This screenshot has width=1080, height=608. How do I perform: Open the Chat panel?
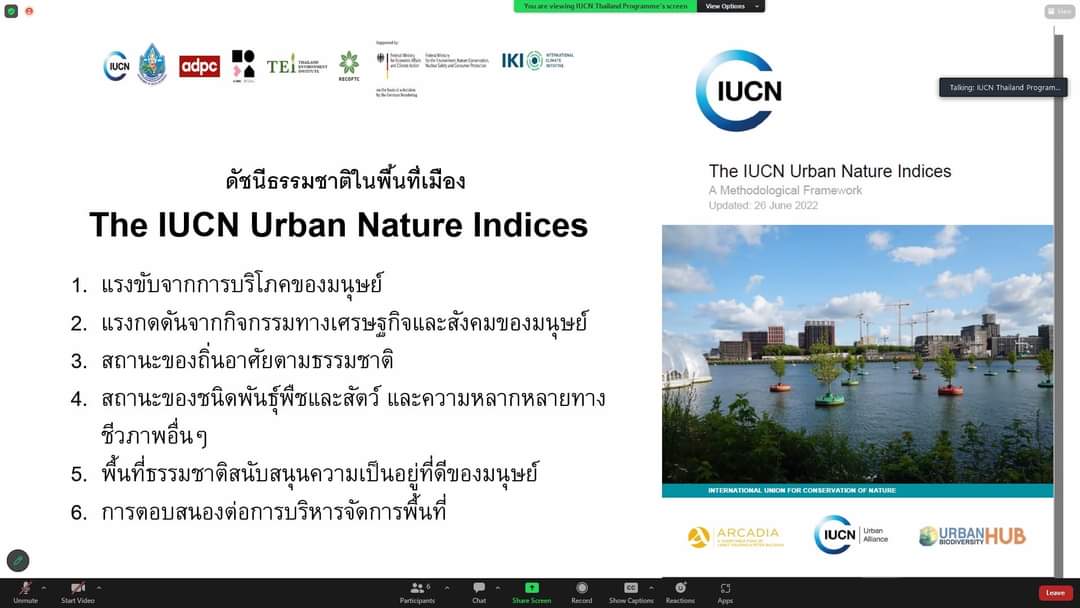coord(479,591)
